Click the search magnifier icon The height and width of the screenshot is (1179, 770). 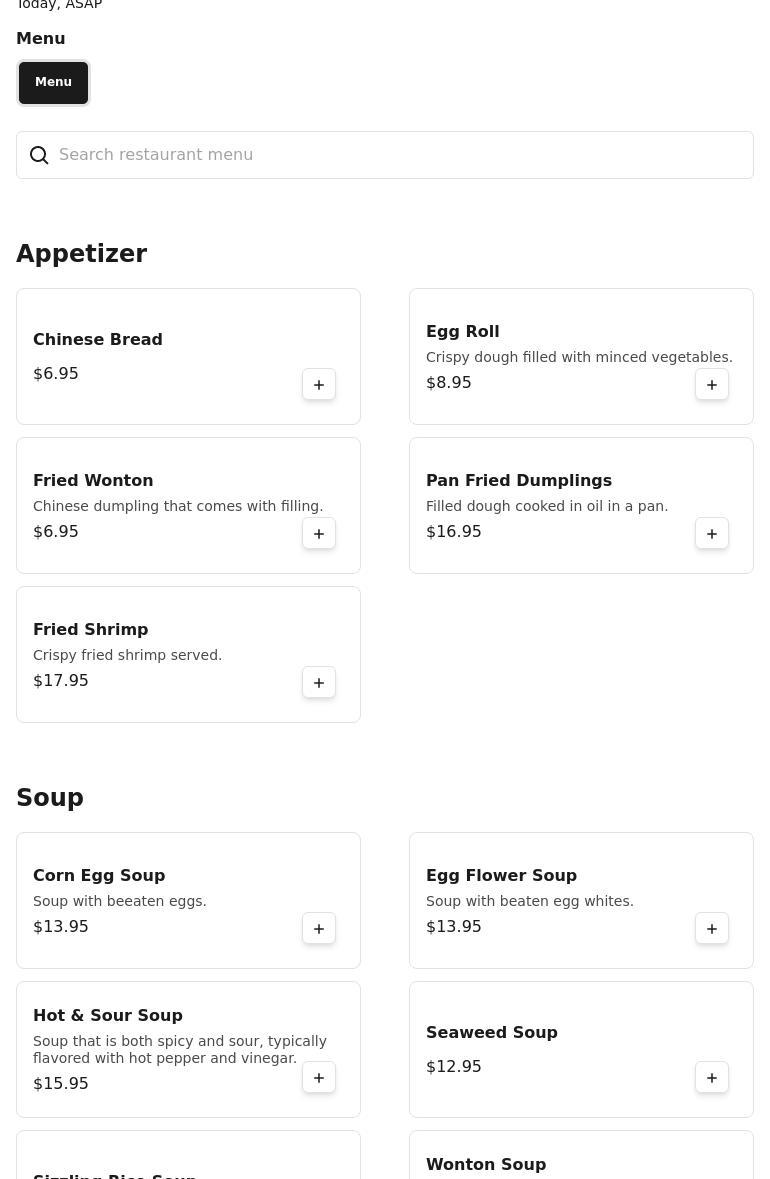pos(39,155)
